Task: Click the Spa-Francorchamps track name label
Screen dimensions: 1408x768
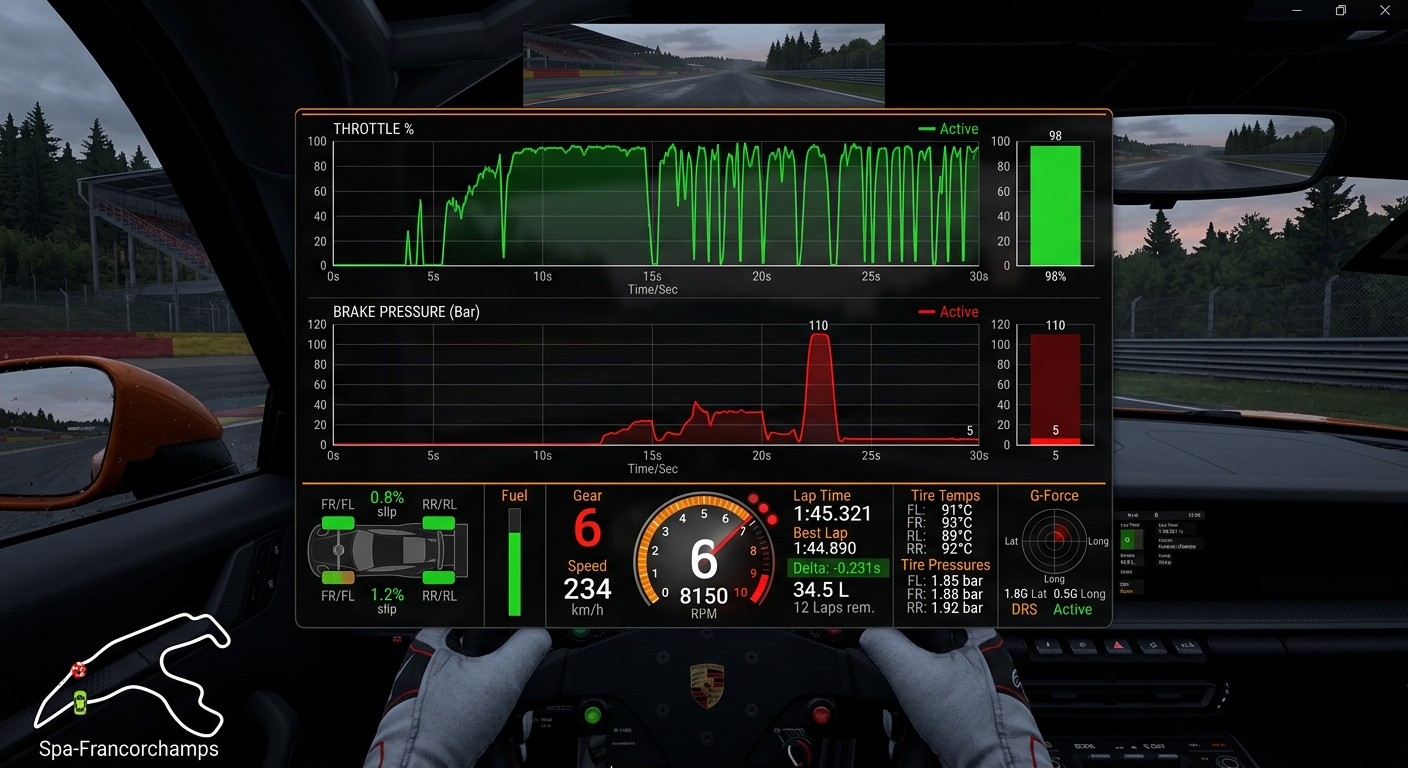Action: click(128, 749)
